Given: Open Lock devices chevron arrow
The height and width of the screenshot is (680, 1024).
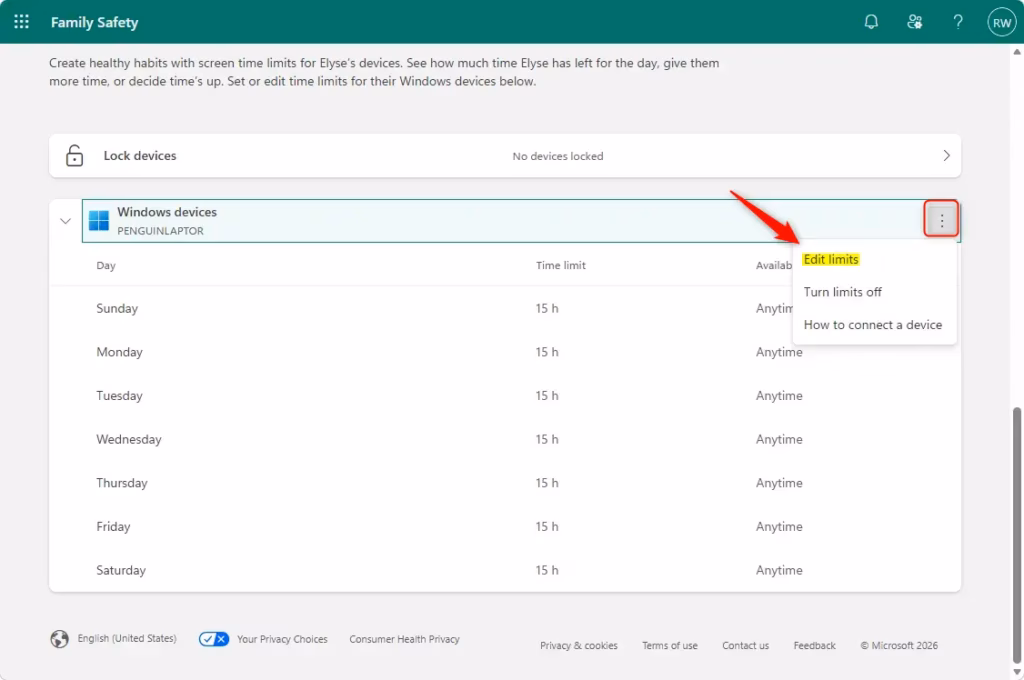Looking at the screenshot, I should 946,155.
